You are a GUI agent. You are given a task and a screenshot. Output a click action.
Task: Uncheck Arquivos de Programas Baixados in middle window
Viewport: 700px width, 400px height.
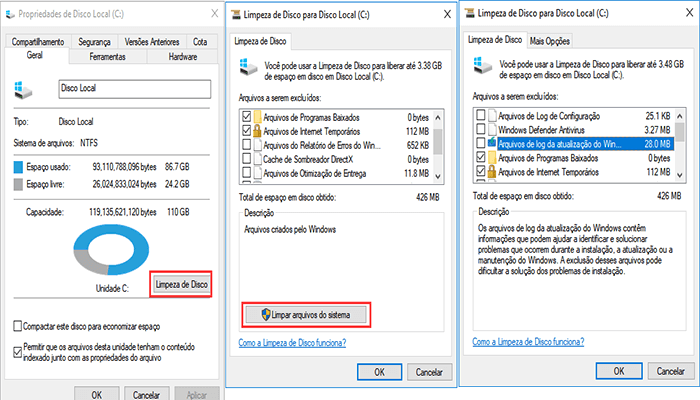tap(246, 117)
